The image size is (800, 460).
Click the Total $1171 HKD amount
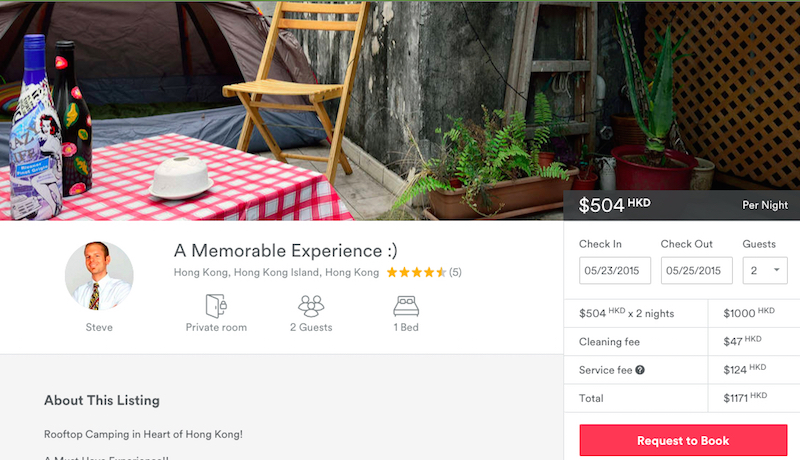point(745,398)
